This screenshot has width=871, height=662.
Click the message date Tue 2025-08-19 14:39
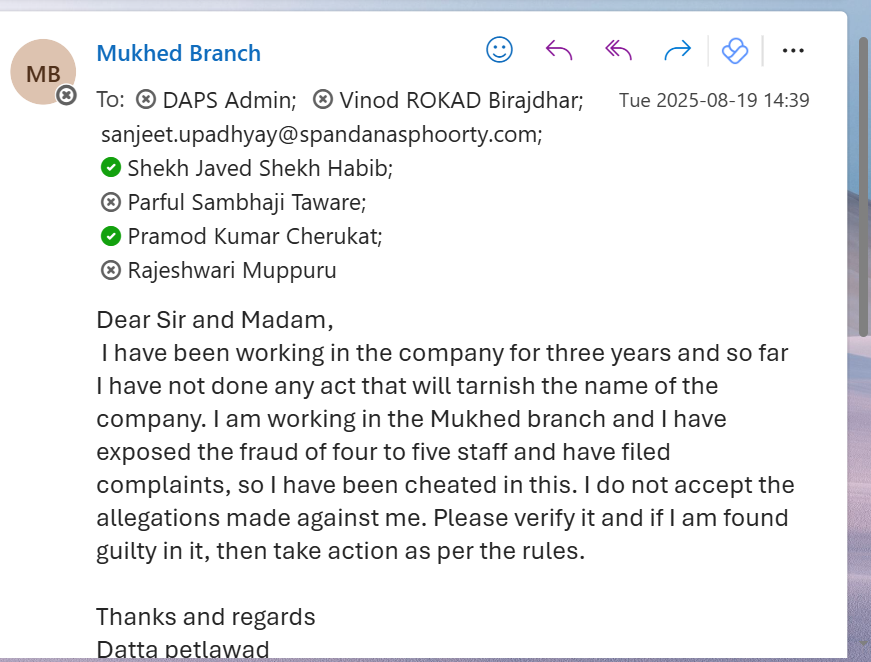pos(714,100)
